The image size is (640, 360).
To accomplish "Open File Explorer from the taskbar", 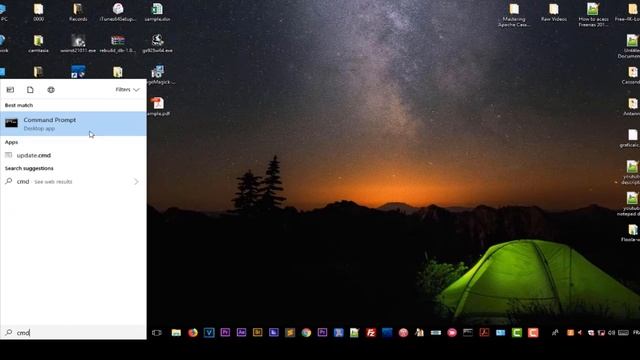I will coord(176,333).
